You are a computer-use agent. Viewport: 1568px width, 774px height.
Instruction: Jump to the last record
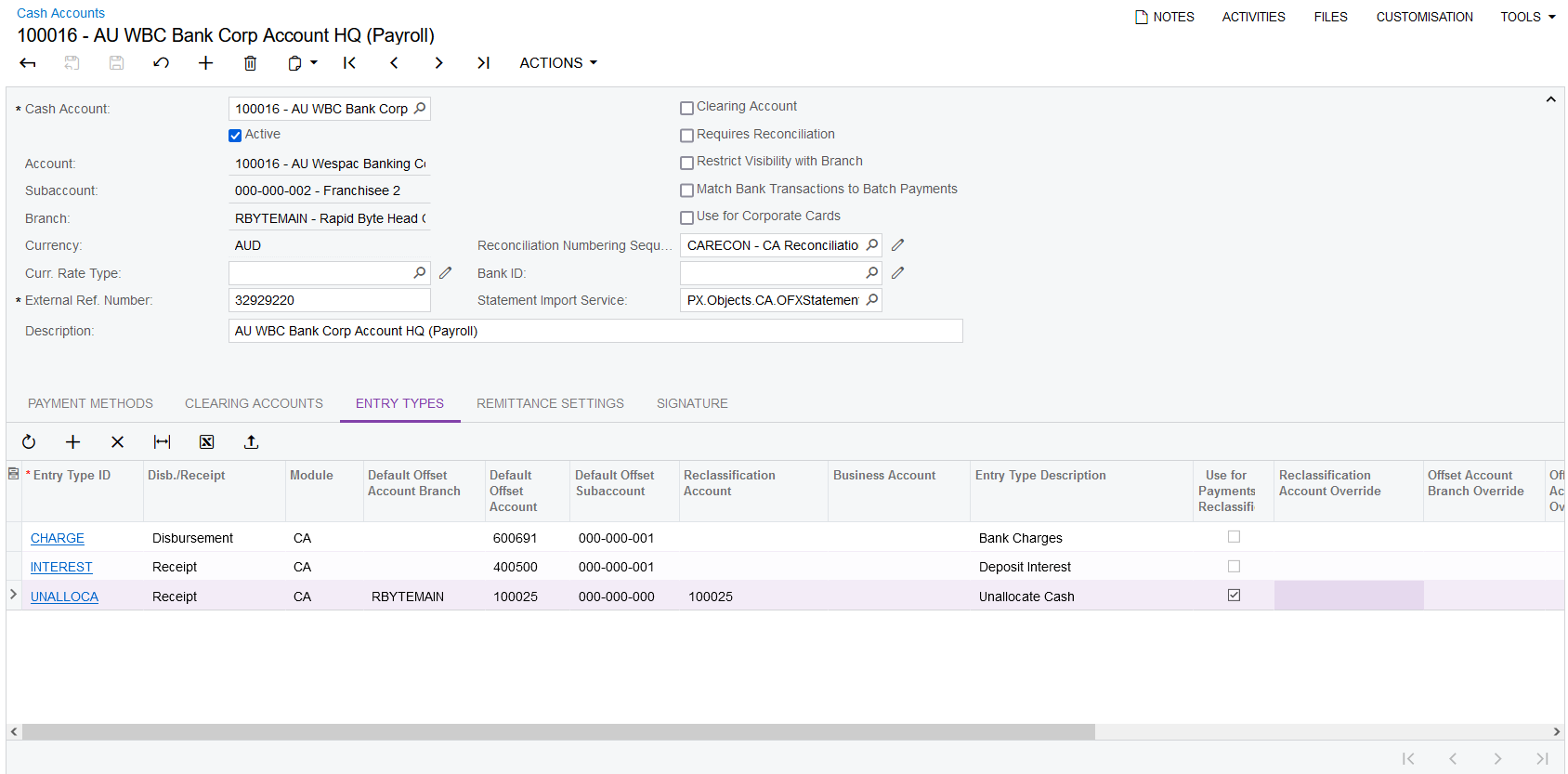click(483, 63)
